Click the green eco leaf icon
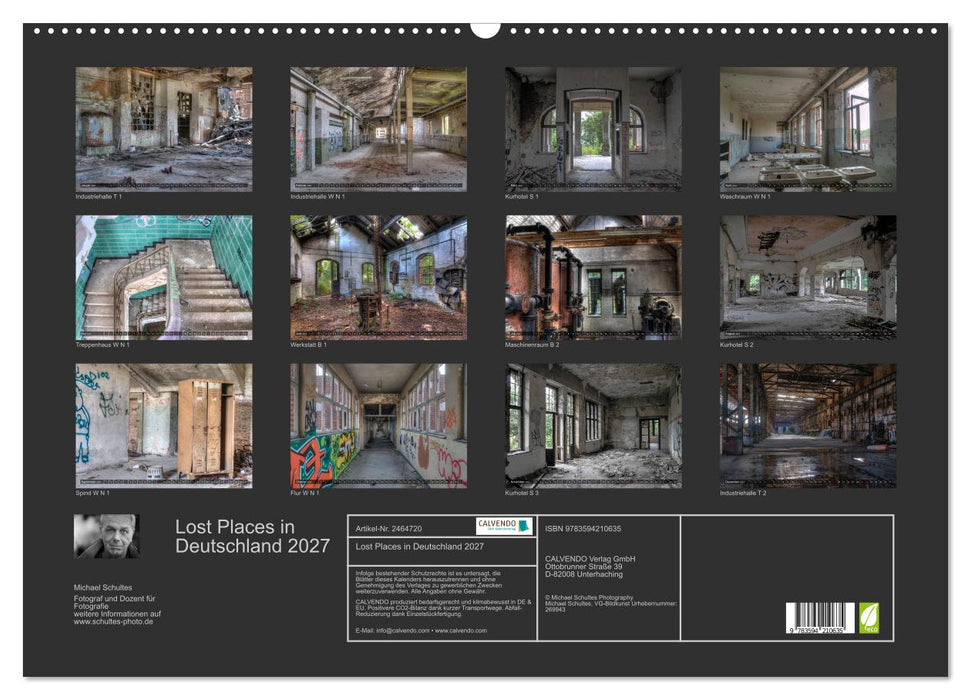Image resolution: width=971 pixels, height=700 pixels. (x=869, y=618)
